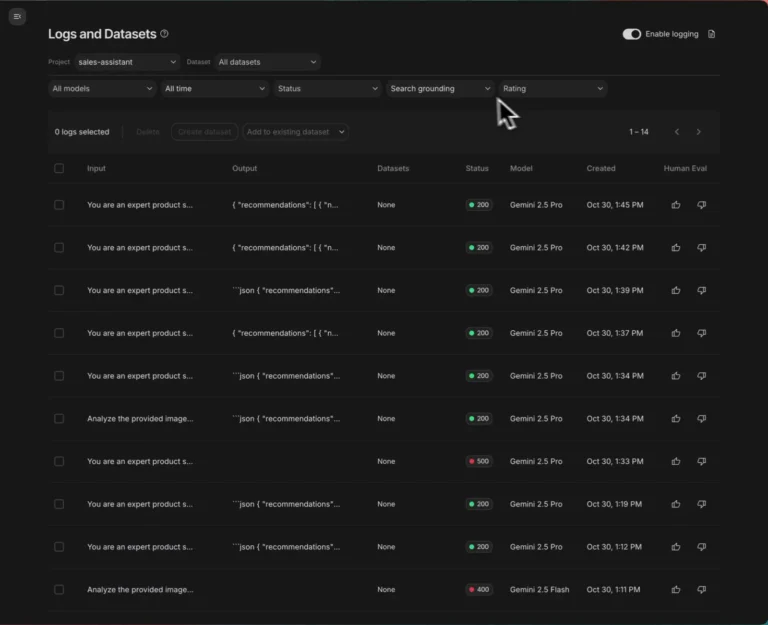Thumbs down the Oct 30, 1:12 PM log

coord(701,547)
